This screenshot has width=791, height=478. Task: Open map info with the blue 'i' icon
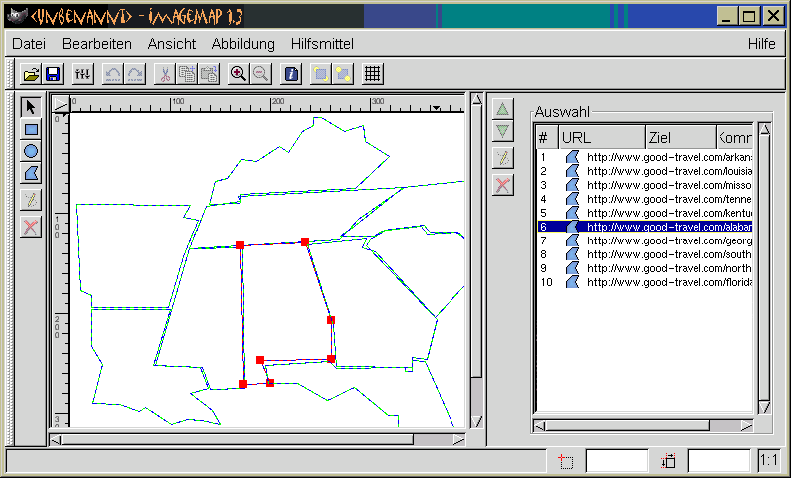pyautogui.click(x=291, y=74)
